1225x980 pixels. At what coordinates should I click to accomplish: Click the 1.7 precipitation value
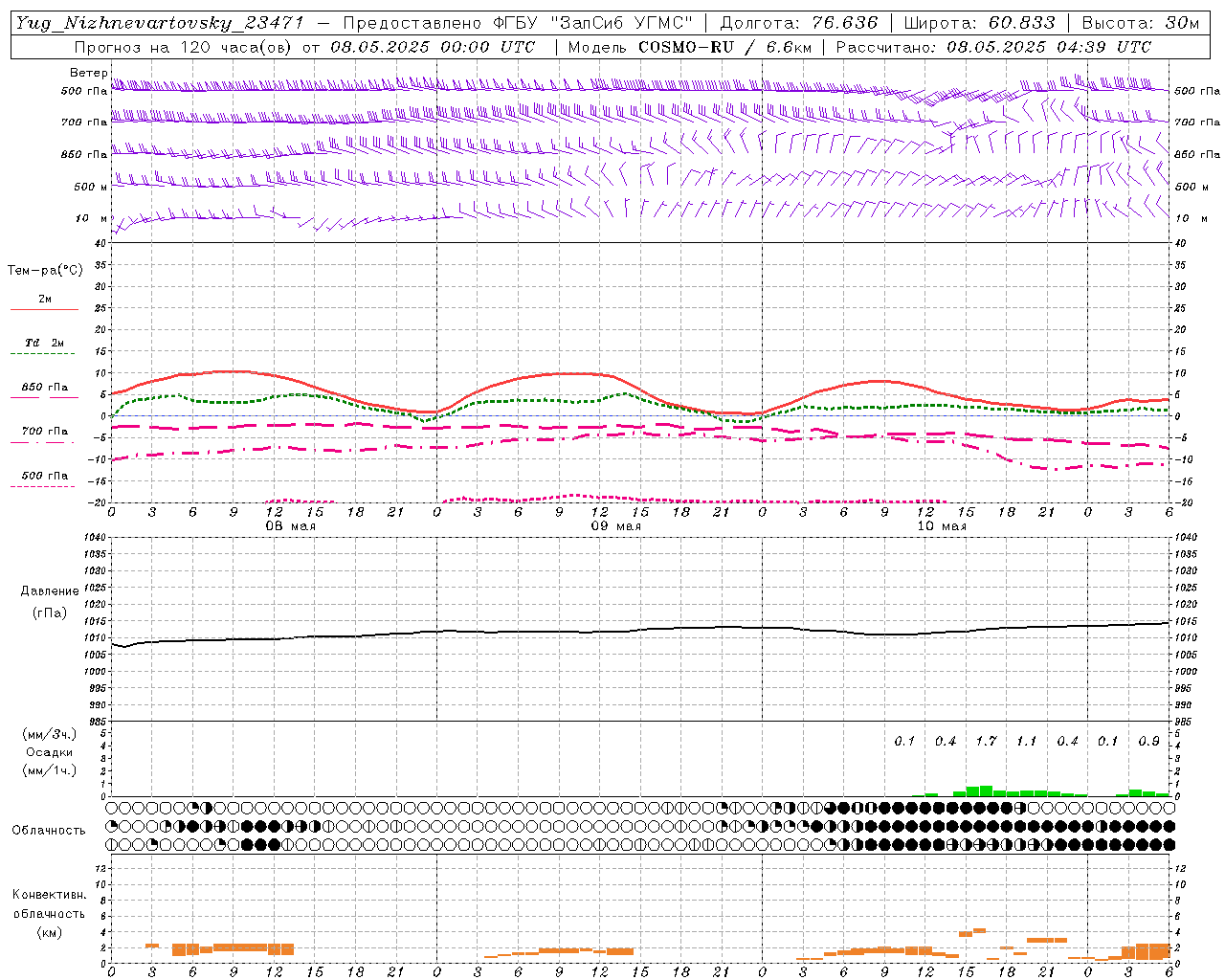point(986,741)
